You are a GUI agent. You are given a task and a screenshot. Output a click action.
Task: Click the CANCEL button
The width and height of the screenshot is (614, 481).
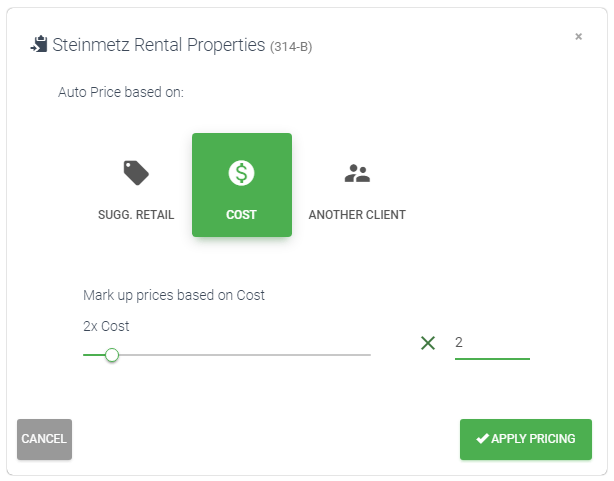44,439
